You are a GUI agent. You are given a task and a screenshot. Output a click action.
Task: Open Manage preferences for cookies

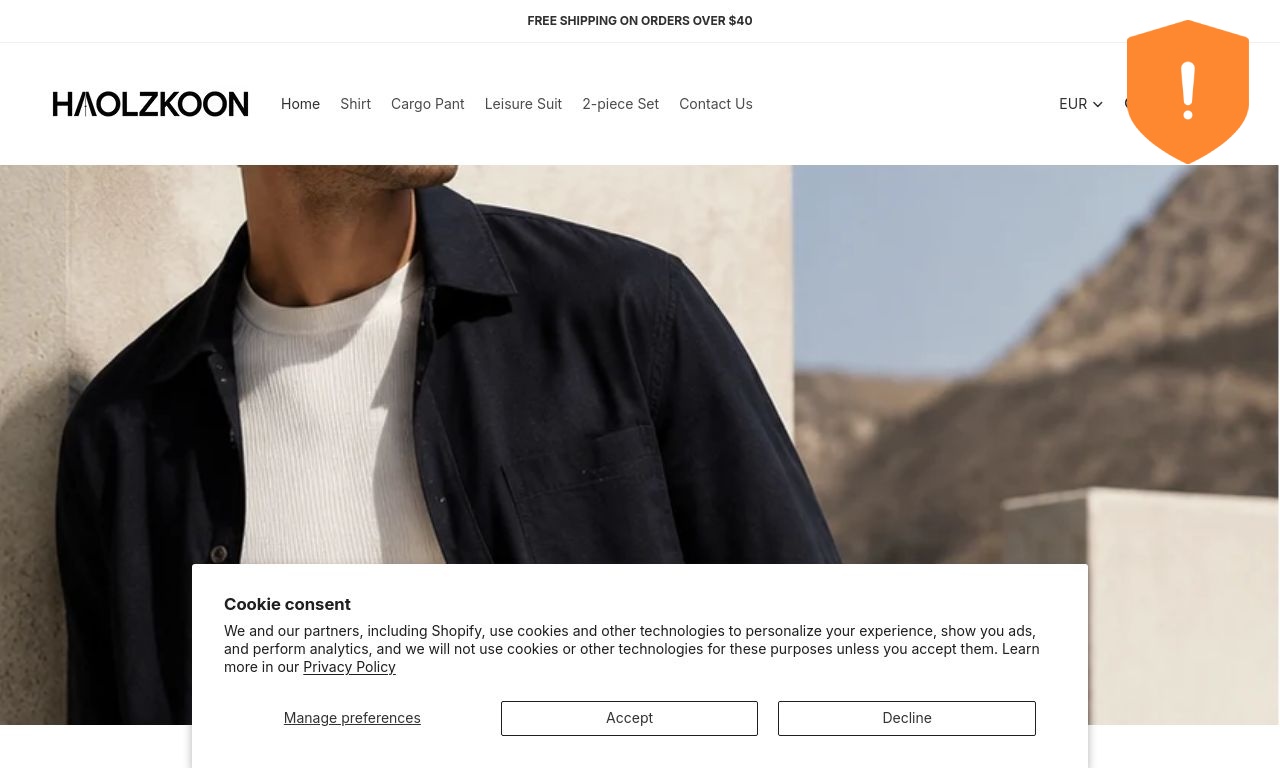352,718
